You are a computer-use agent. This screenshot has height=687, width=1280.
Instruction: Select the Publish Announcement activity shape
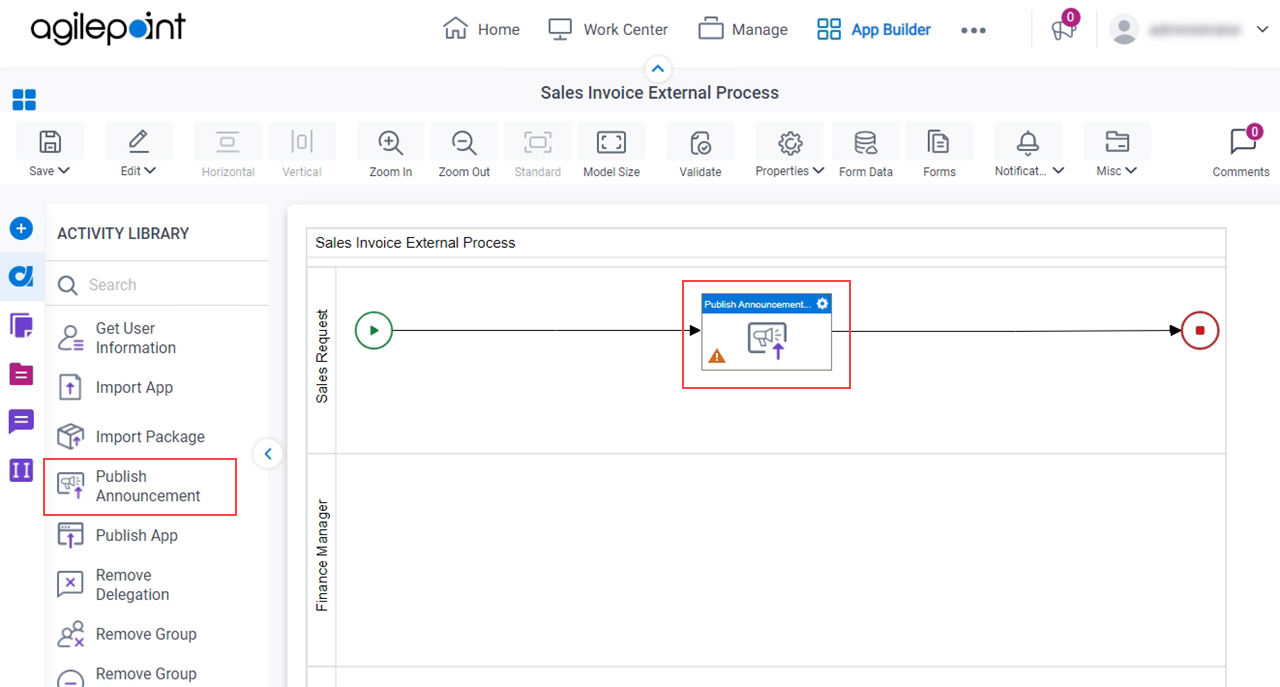[x=766, y=332]
